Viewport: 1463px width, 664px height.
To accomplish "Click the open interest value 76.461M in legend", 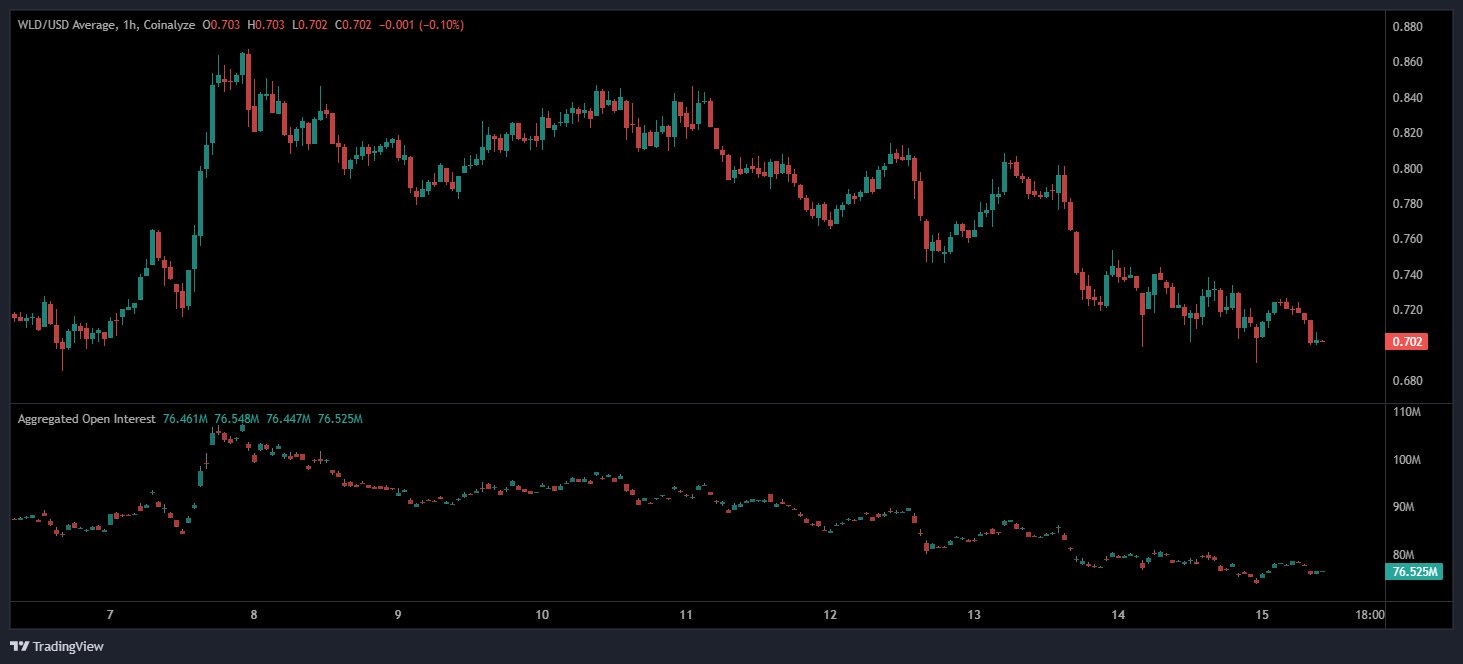I will (x=185, y=419).
